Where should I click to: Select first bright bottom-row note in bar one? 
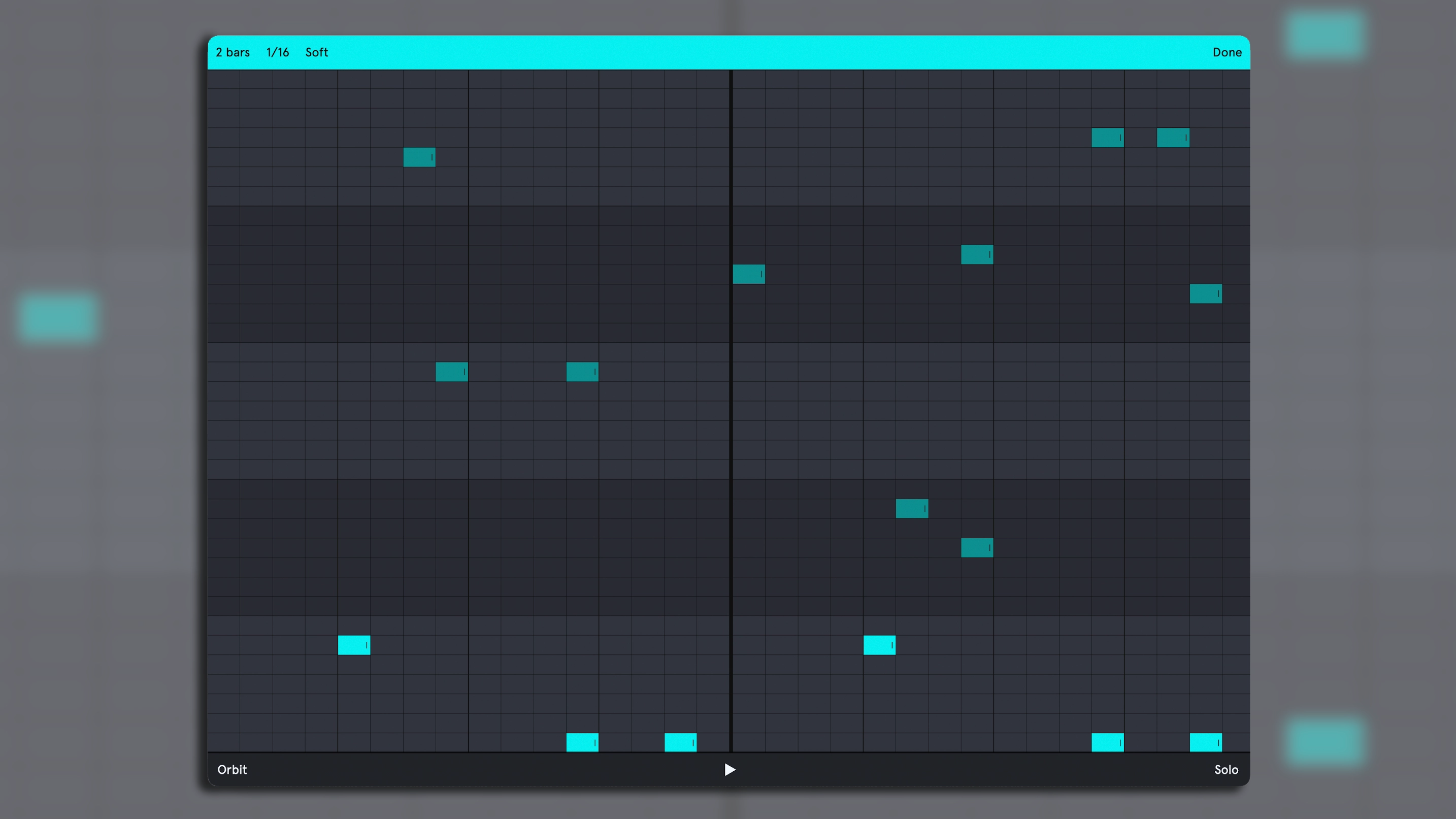coord(582,742)
